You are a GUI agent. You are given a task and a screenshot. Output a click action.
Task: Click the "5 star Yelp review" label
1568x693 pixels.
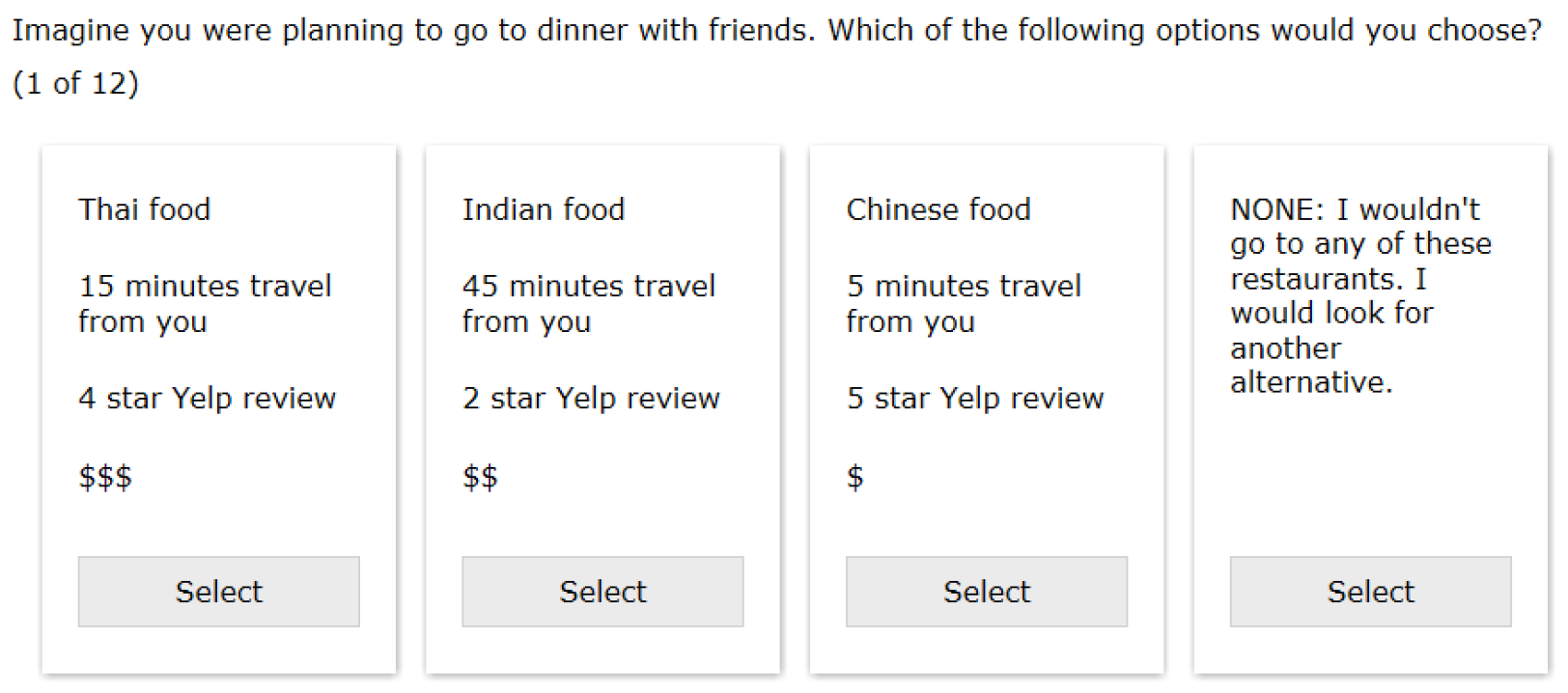974,398
